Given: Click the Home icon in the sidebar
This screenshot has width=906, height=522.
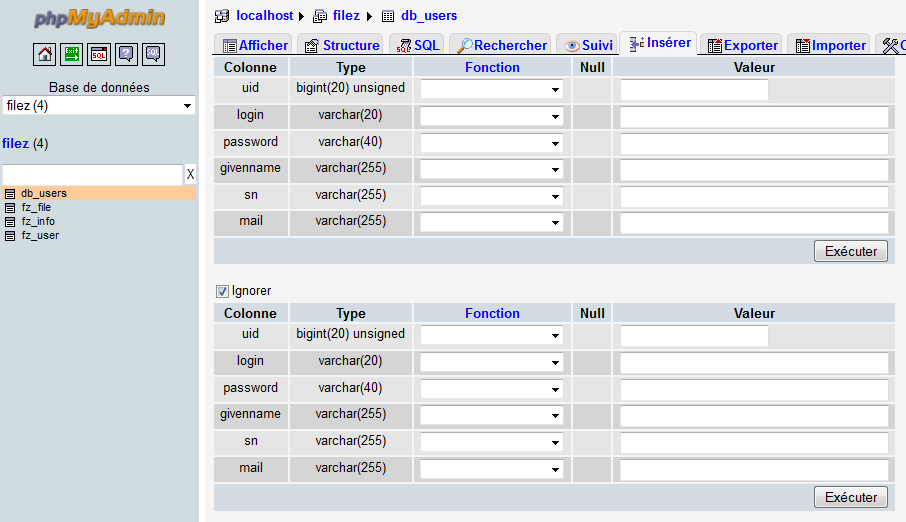Looking at the screenshot, I should pos(45,54).
